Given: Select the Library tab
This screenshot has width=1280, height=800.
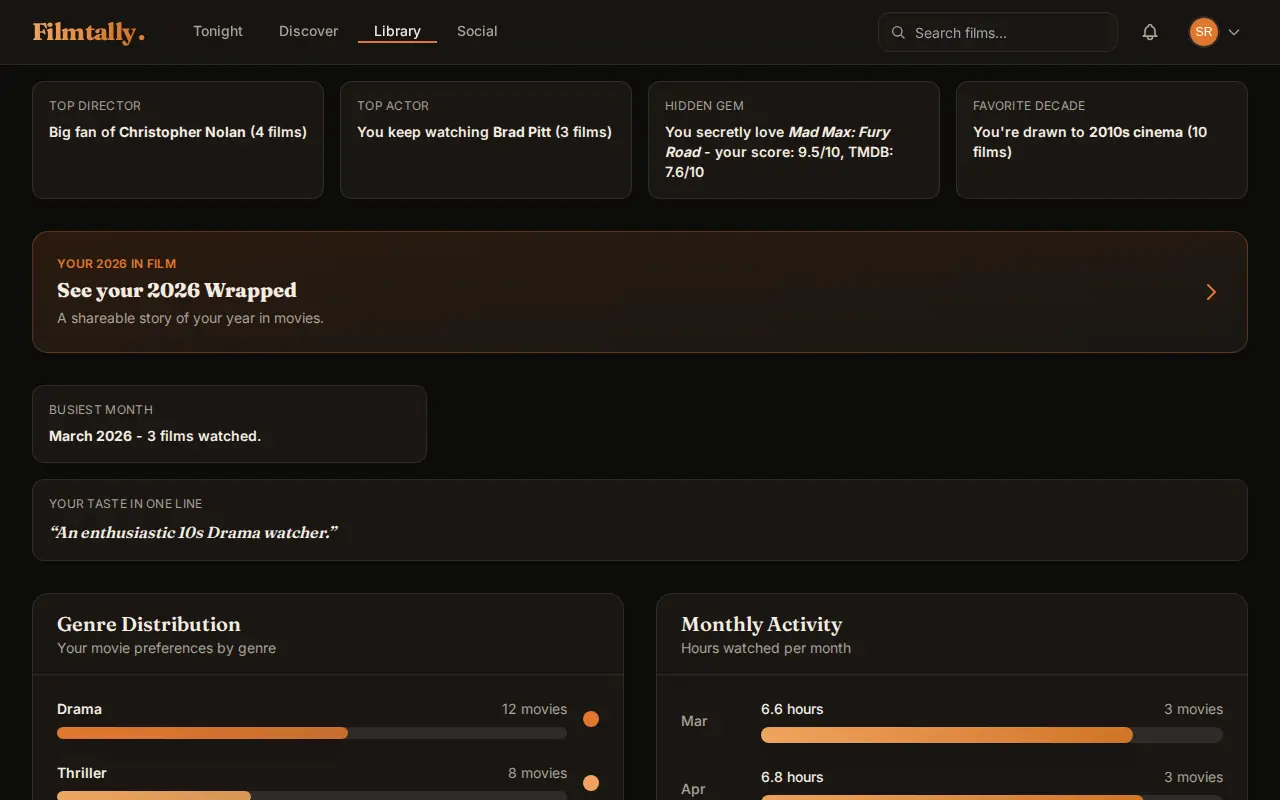Looking at the screenshot, I should coord(397,31).
